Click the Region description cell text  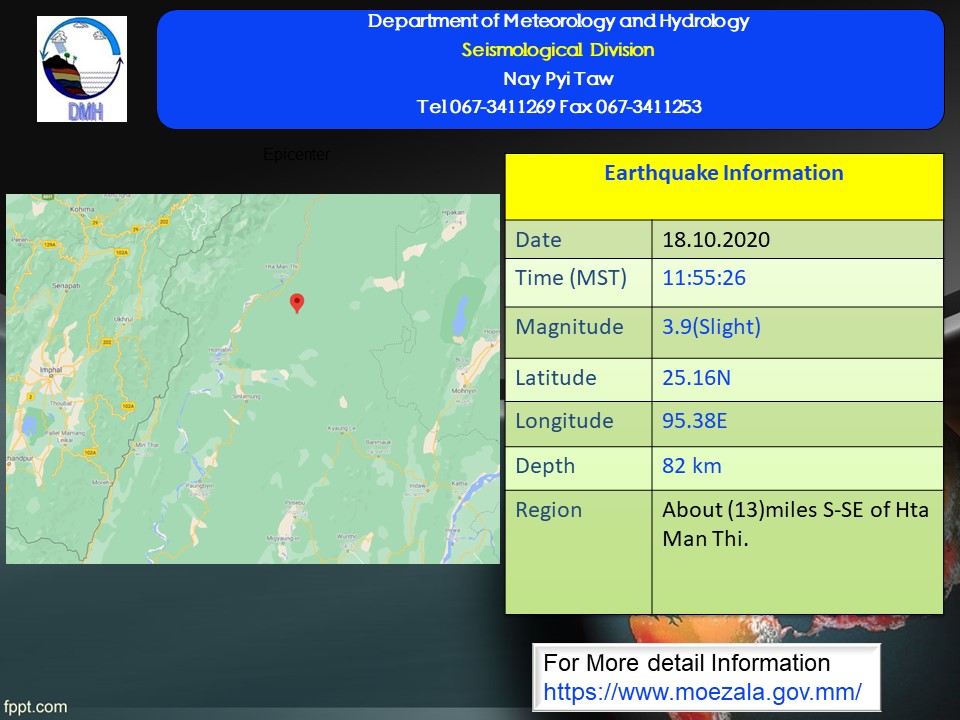click(x=795, y=524)
